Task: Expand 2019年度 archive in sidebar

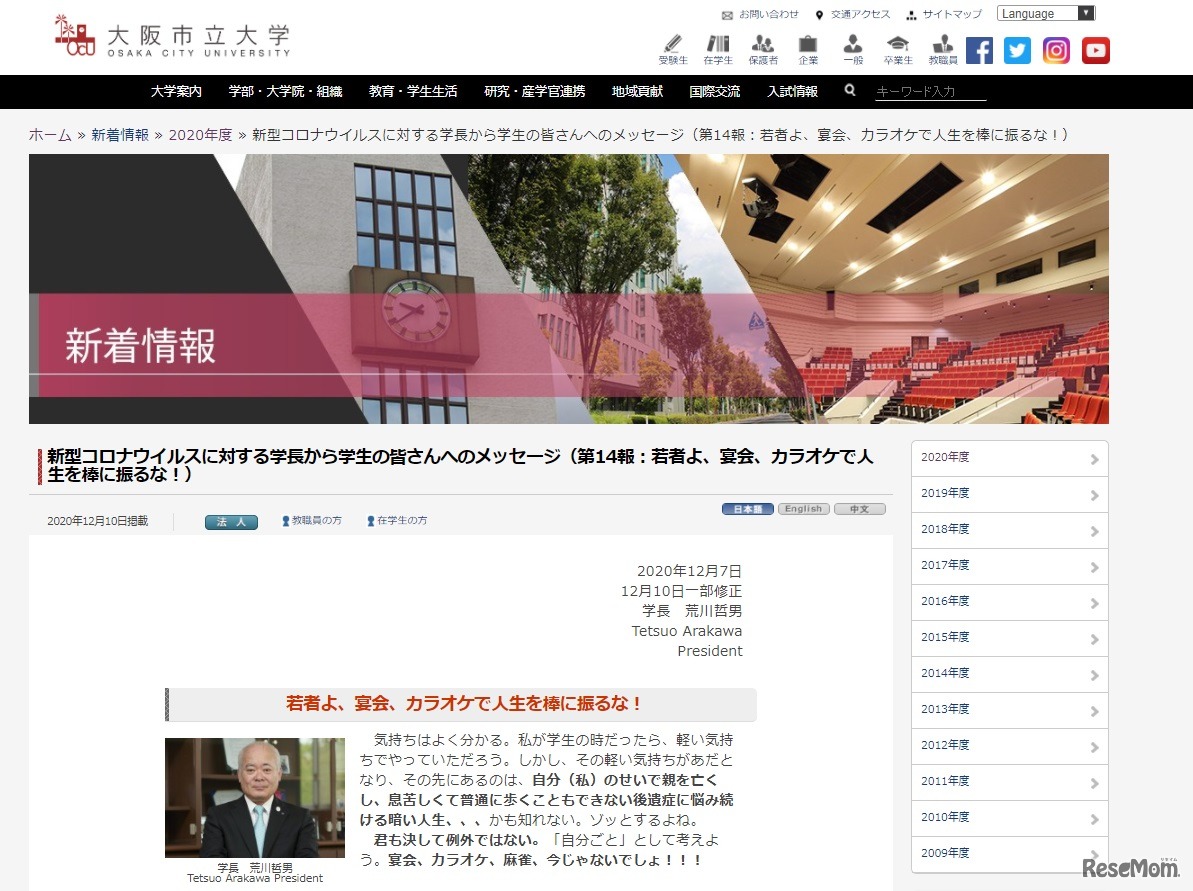Action: pyautogui.click(x=1010, y=494)
